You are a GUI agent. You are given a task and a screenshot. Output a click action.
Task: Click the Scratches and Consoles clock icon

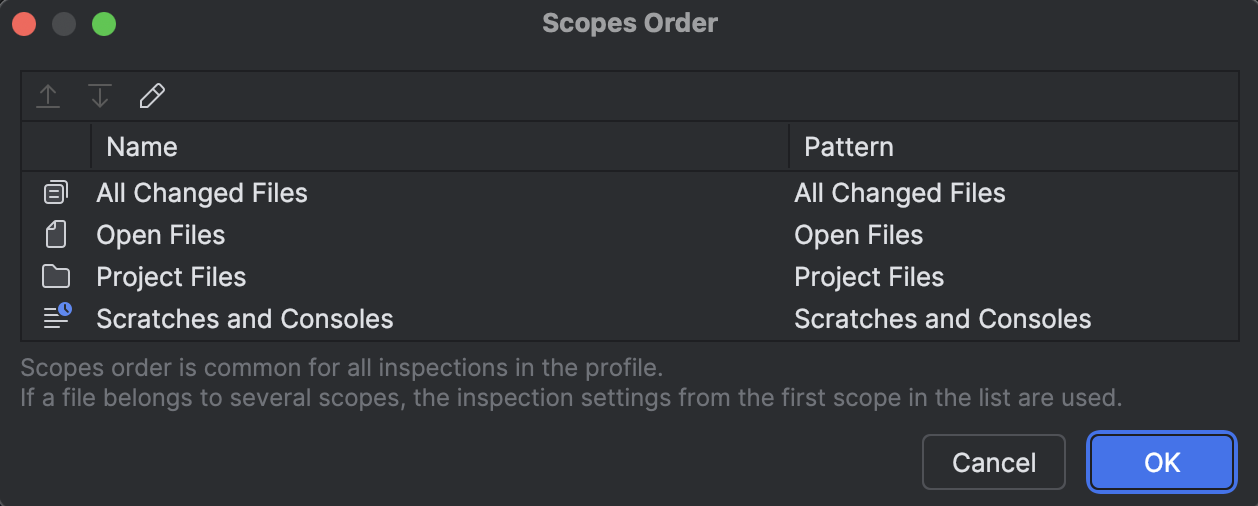click(x=57, y=318)
